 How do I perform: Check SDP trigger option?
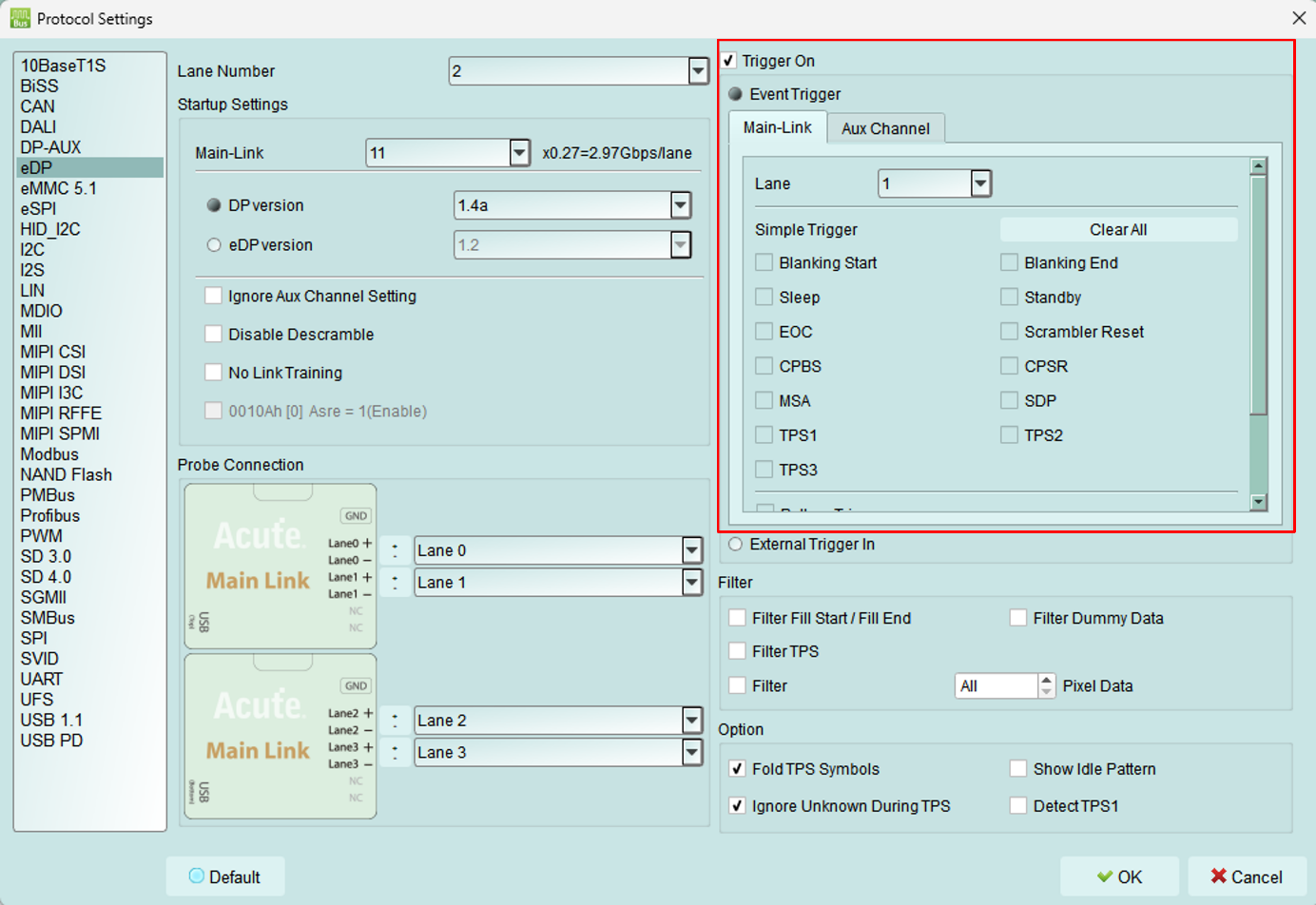point(1009,400)
